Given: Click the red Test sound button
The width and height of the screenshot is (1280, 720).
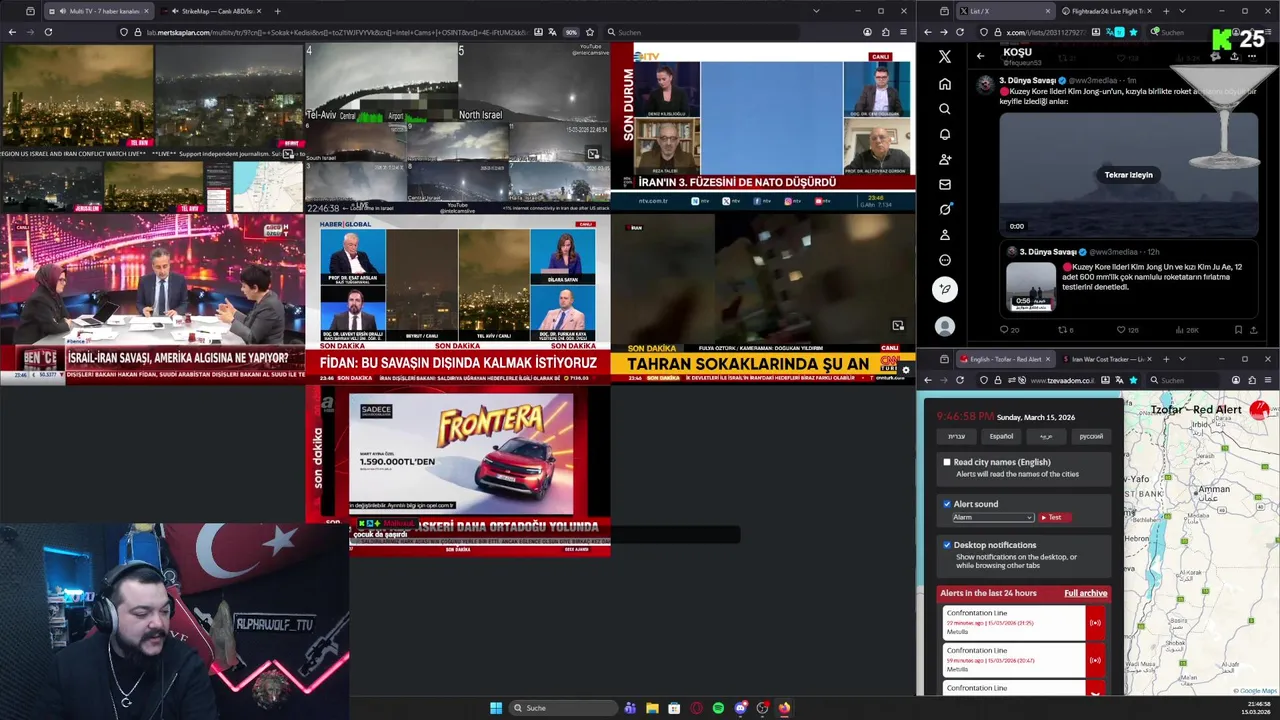Looking at the screenshot, I should click(x=1054, y=517).
